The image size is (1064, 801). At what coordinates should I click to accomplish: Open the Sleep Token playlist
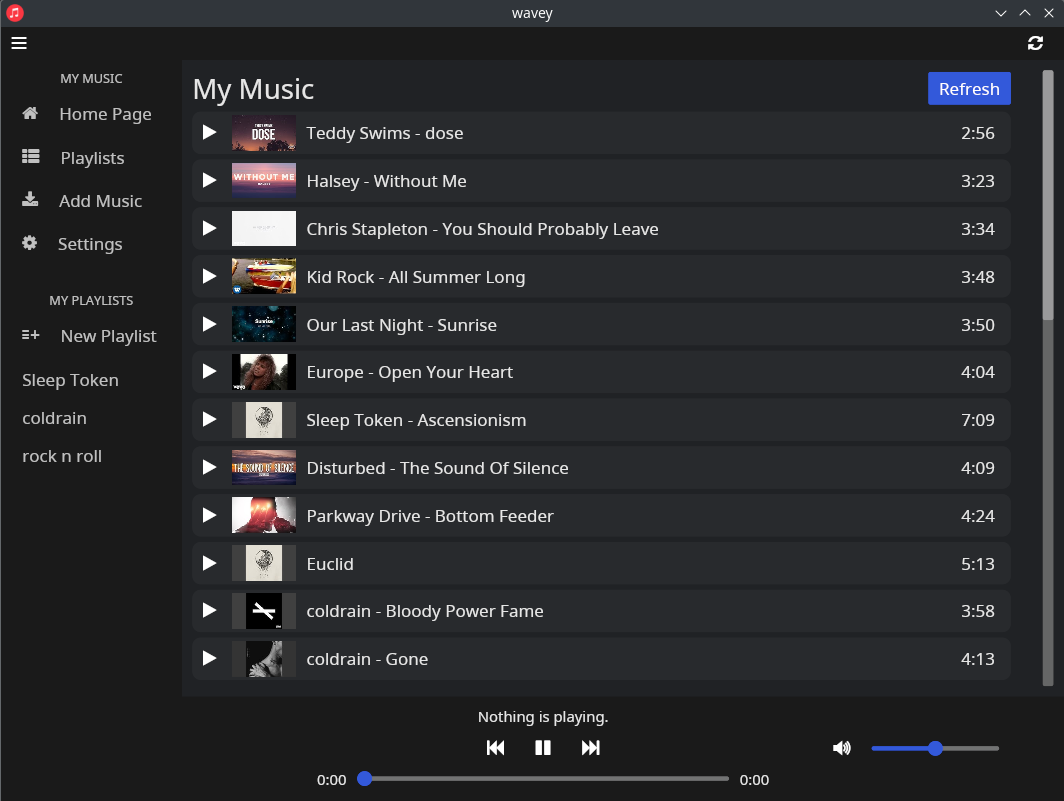pyautogui.click(x=71, y=380)
